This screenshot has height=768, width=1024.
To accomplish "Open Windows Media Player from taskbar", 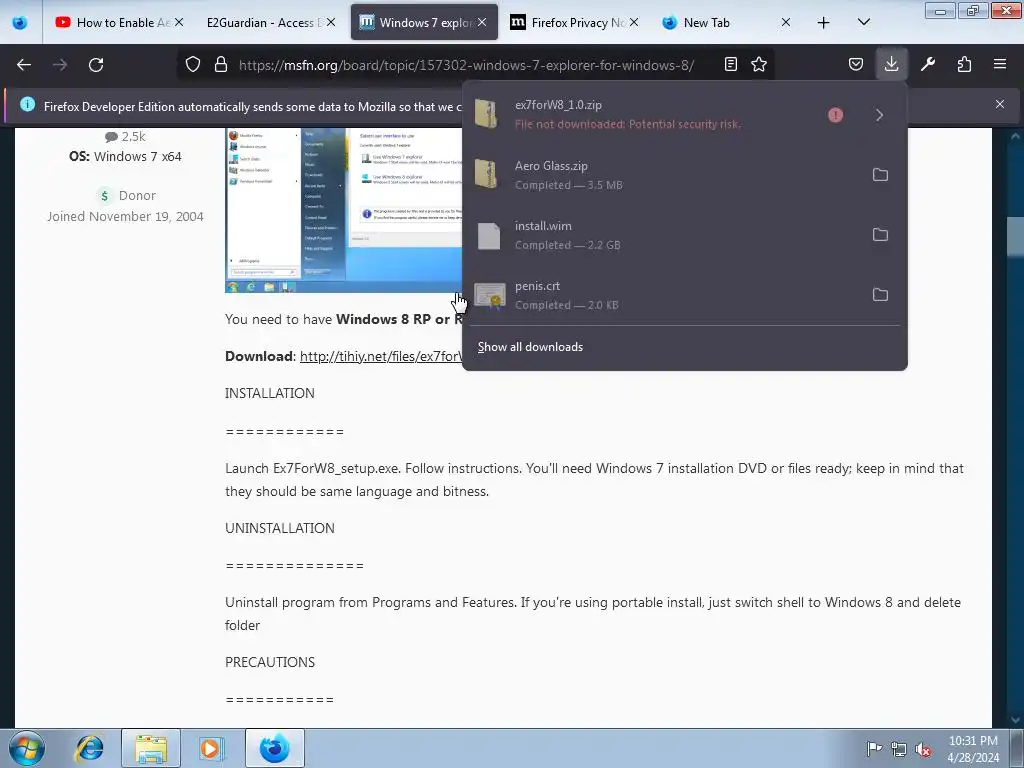I will coord(211,748).
